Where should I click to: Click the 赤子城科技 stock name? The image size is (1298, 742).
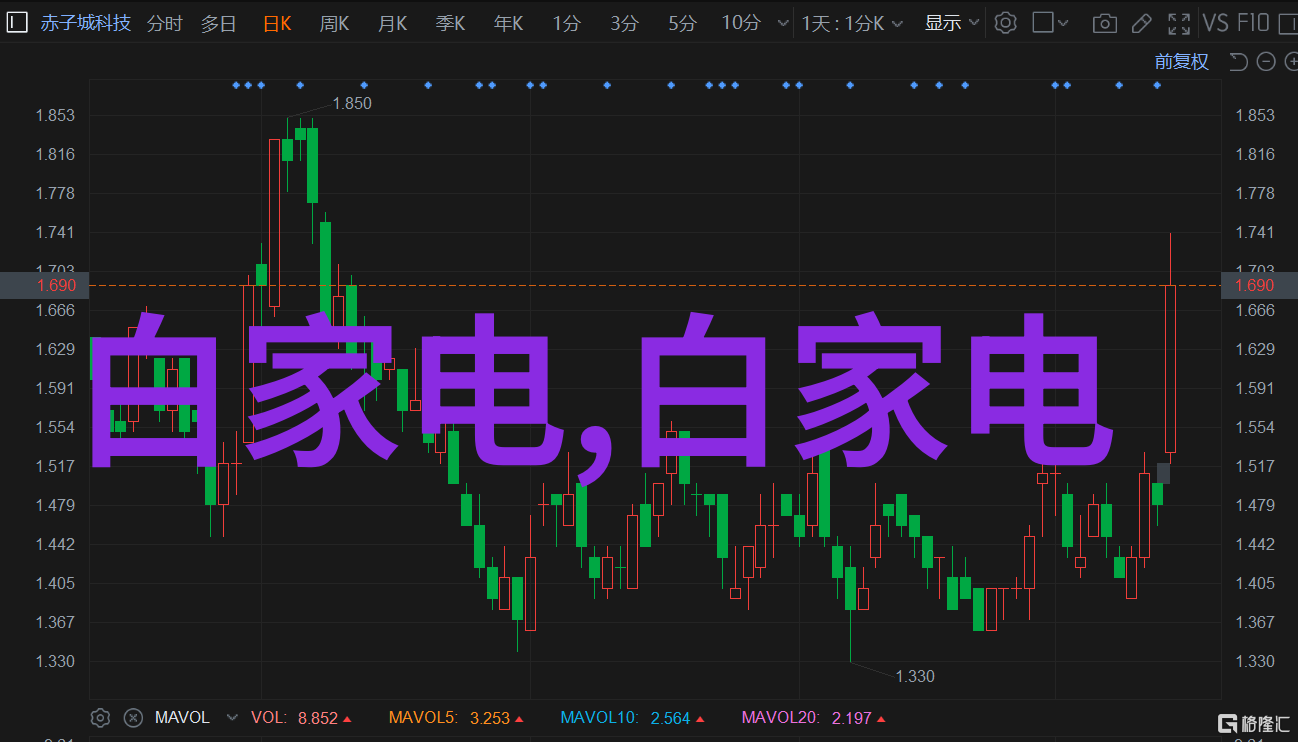(86, 23)
